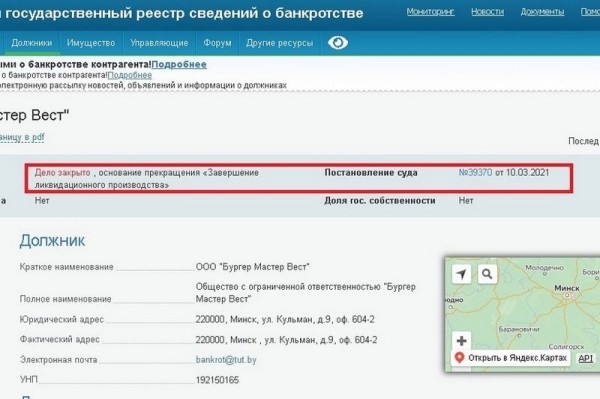Click Открыть в Яндекс.Картах button

pyautogui.click(x=510, y=358)
